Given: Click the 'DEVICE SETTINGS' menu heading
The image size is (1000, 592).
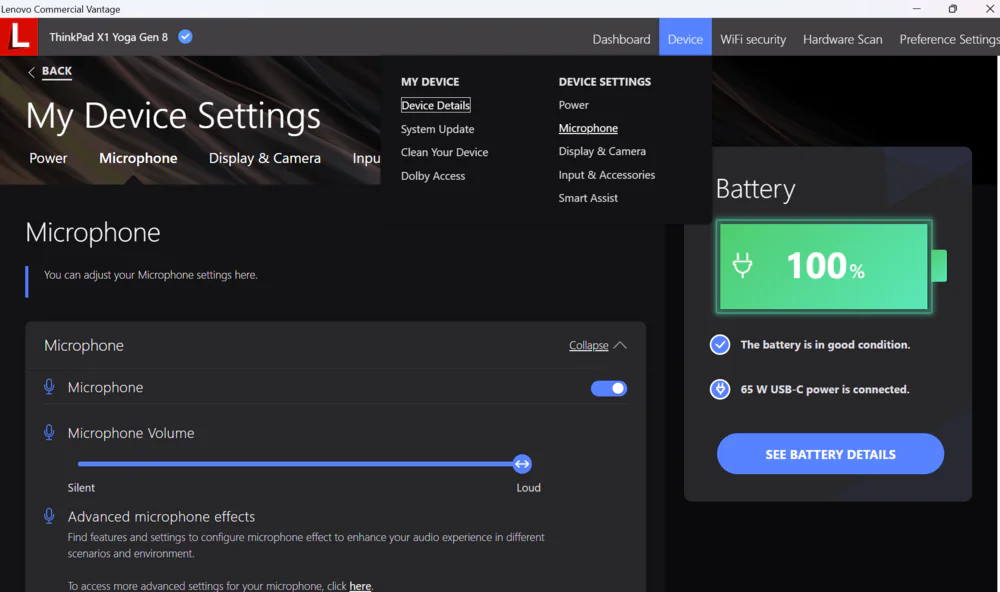Looking at the screenshot, I should [x=605, y=82].
